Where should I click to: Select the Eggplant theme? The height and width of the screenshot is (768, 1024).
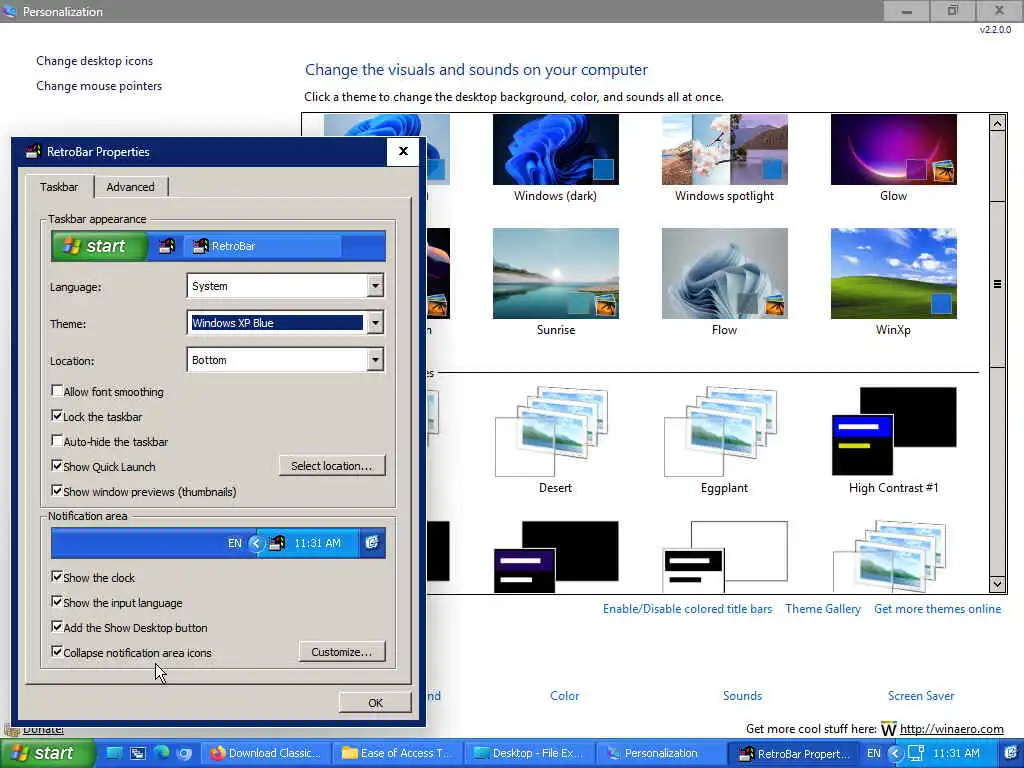pos(724,440)
